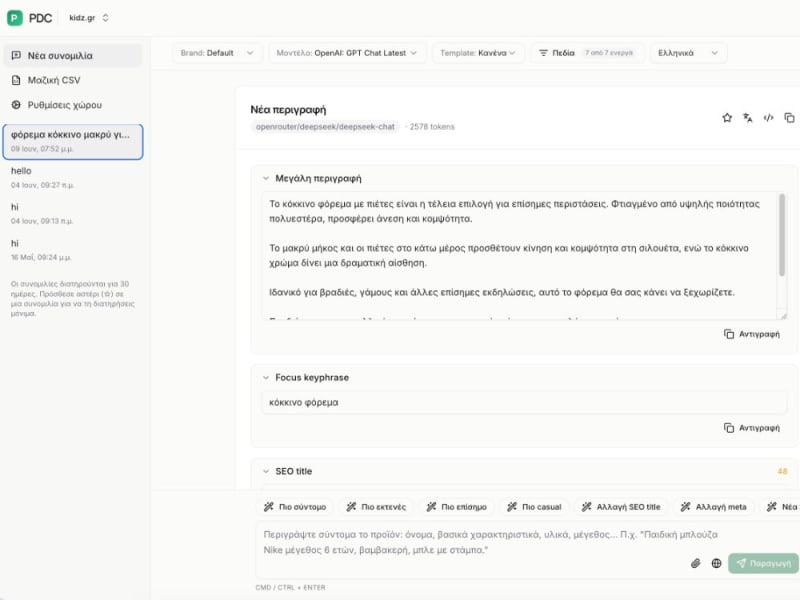This screenshot has height=600, width=800.
Task: Apply the Πιο σύντομο refinement
Action: click(x=294, y=507)
